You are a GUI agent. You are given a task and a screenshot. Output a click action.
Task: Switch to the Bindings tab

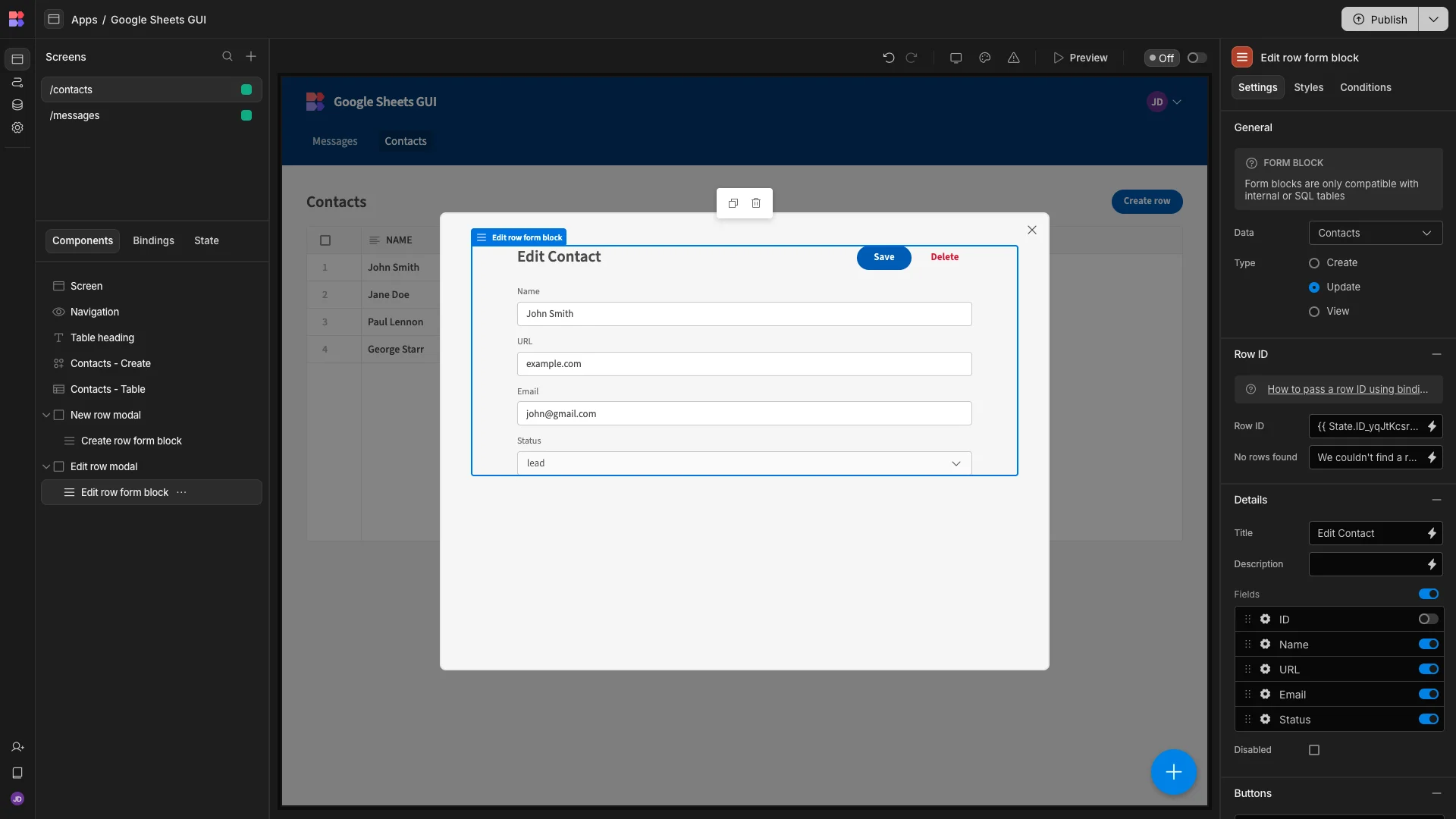153,240
